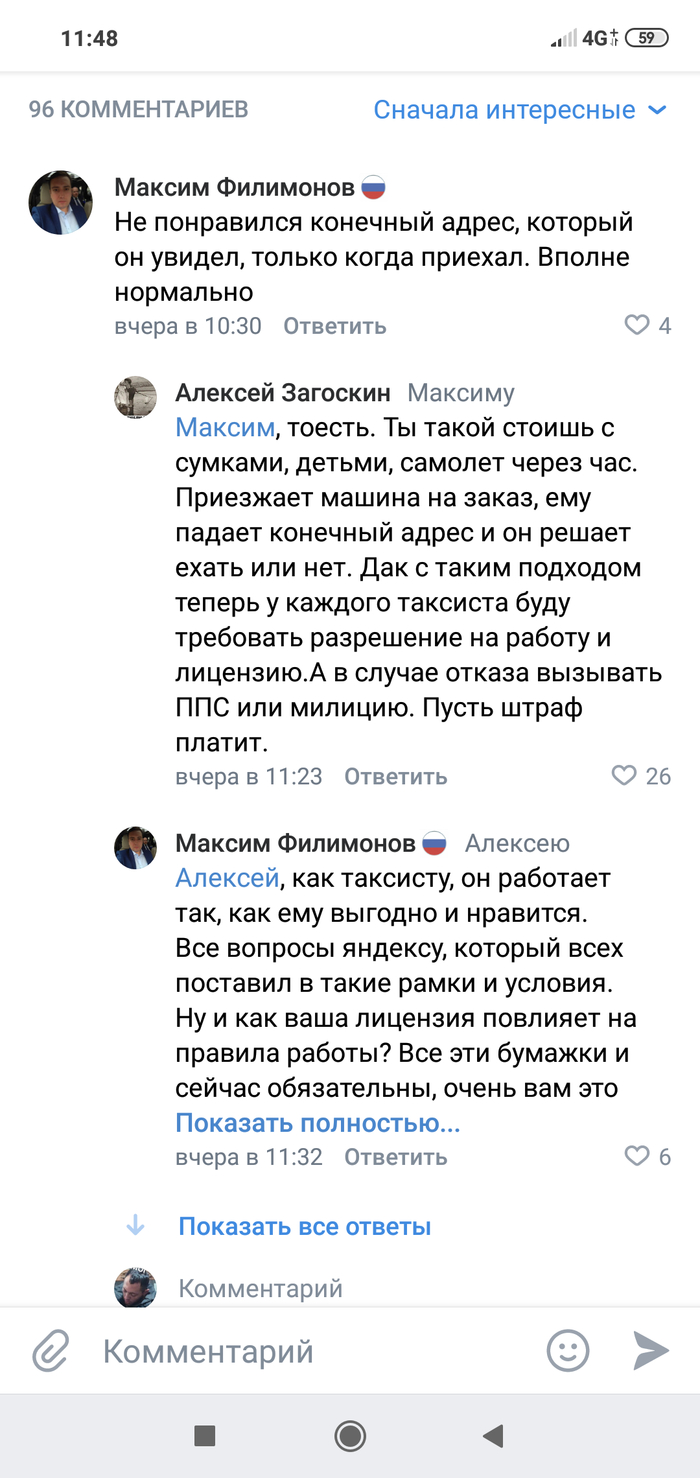This screenshot has width=700, height=1478.
Task: Open the blue 'Максим' mention link
Action: tap(224, 428)
